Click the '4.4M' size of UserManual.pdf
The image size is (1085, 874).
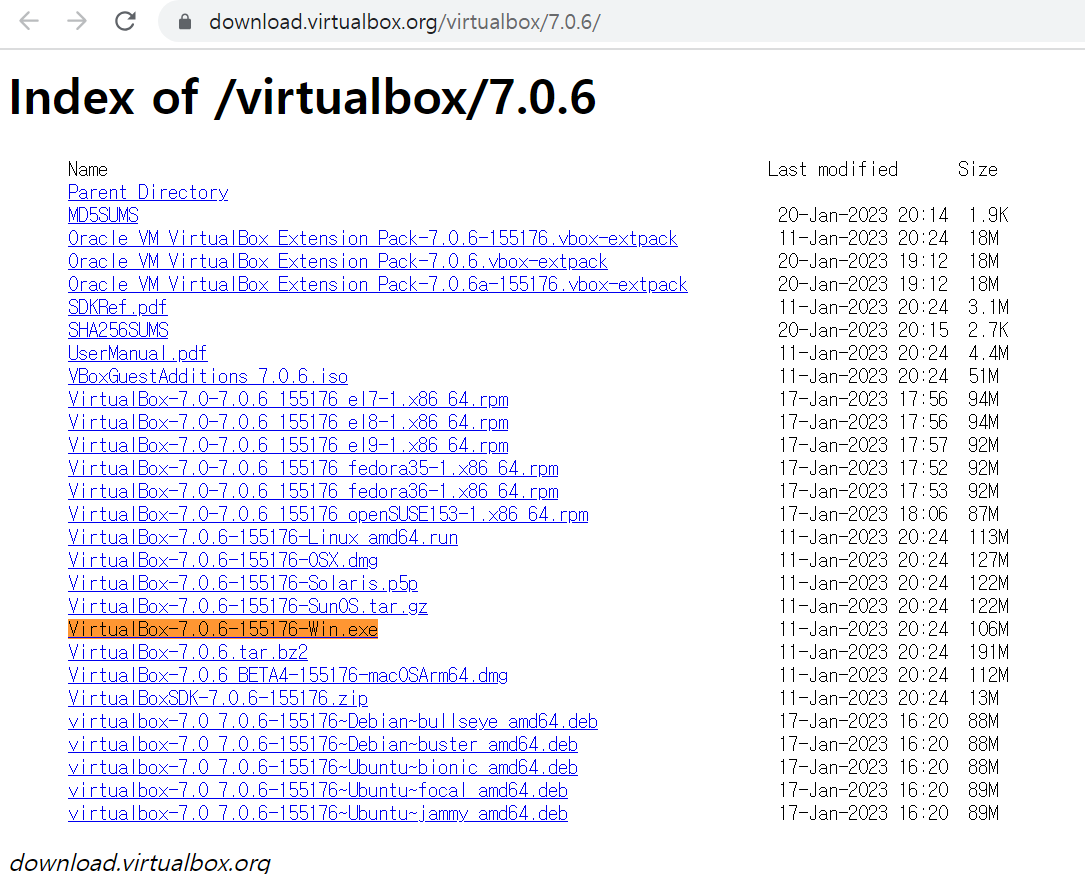click(x=989, y=353)
